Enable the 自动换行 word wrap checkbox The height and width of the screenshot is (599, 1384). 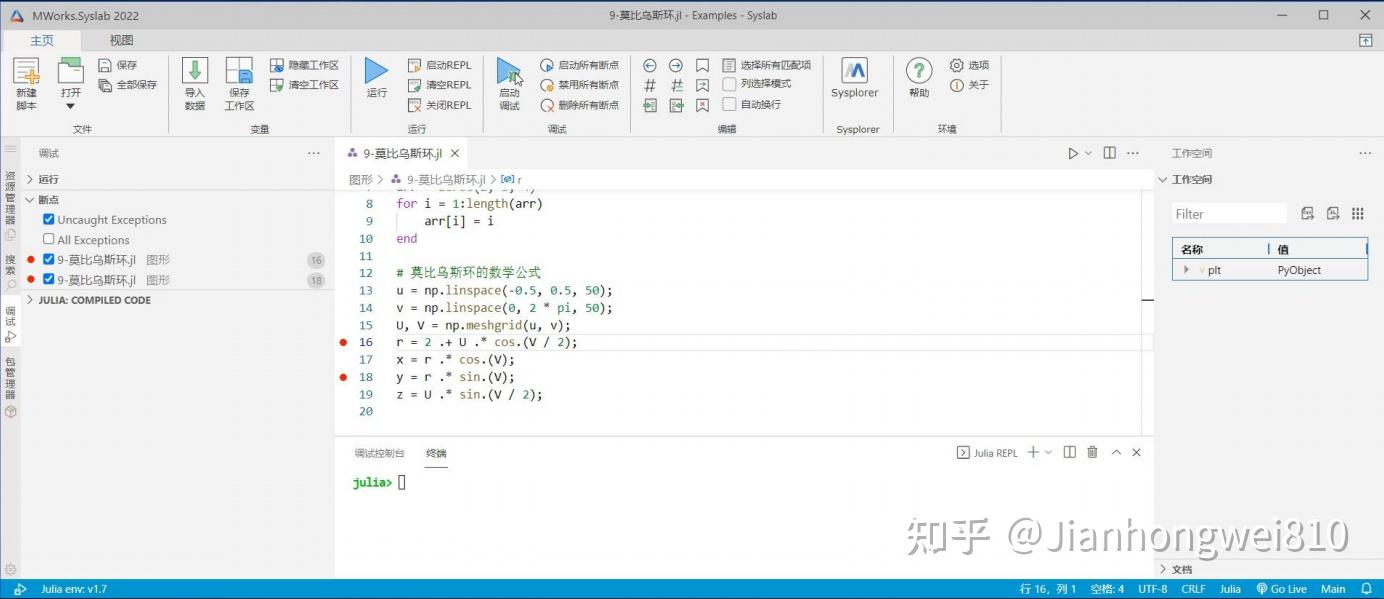coord(730,104)
